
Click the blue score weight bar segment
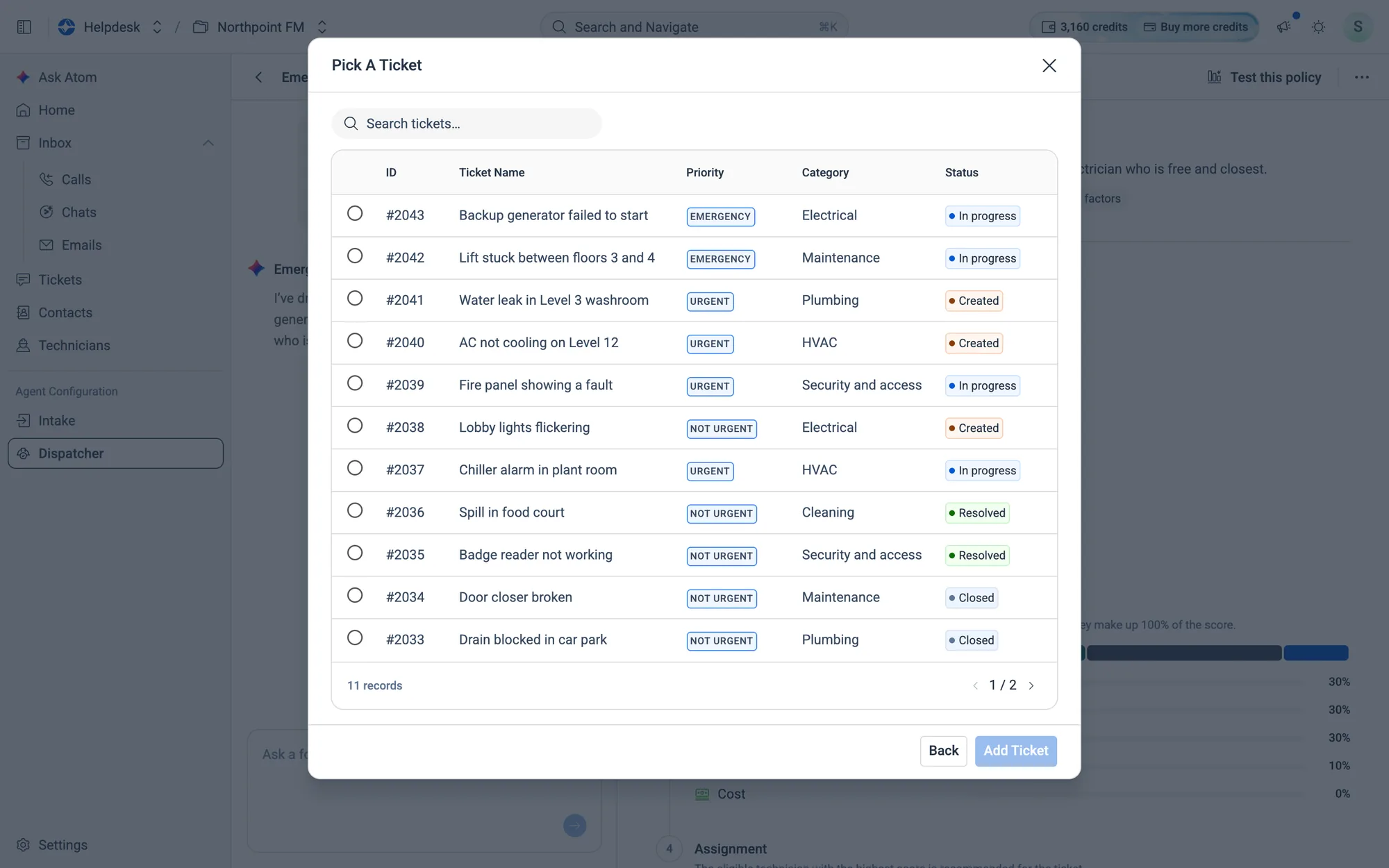(x=1315, y=653)
